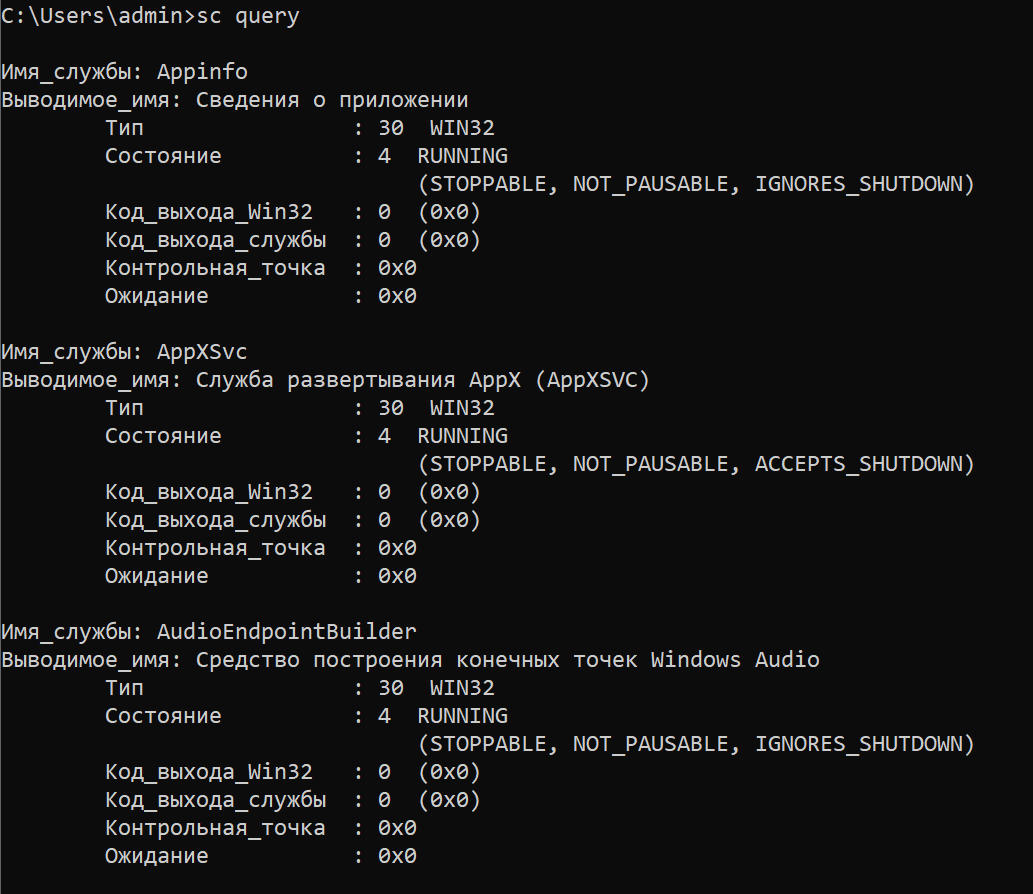Click the "Сведения о приложении" display name

pos(332,100)
